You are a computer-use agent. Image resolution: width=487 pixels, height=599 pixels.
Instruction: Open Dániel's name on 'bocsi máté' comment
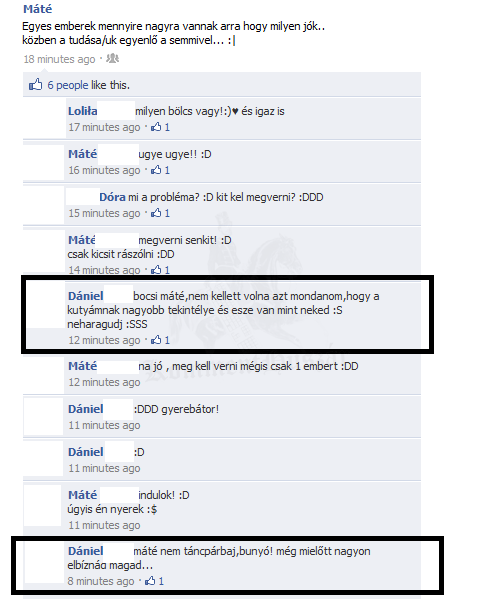pos(86,296)
